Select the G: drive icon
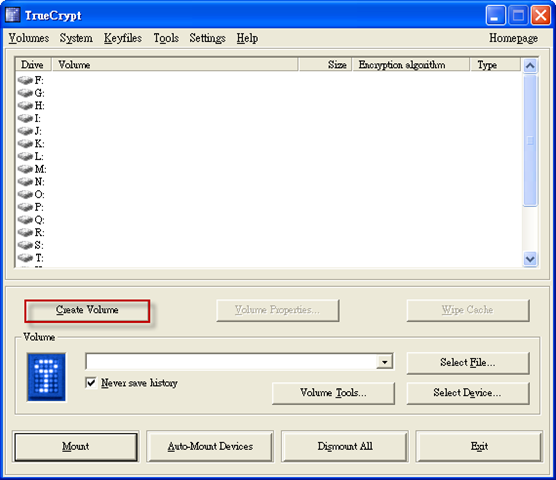 tap(25, 93)
